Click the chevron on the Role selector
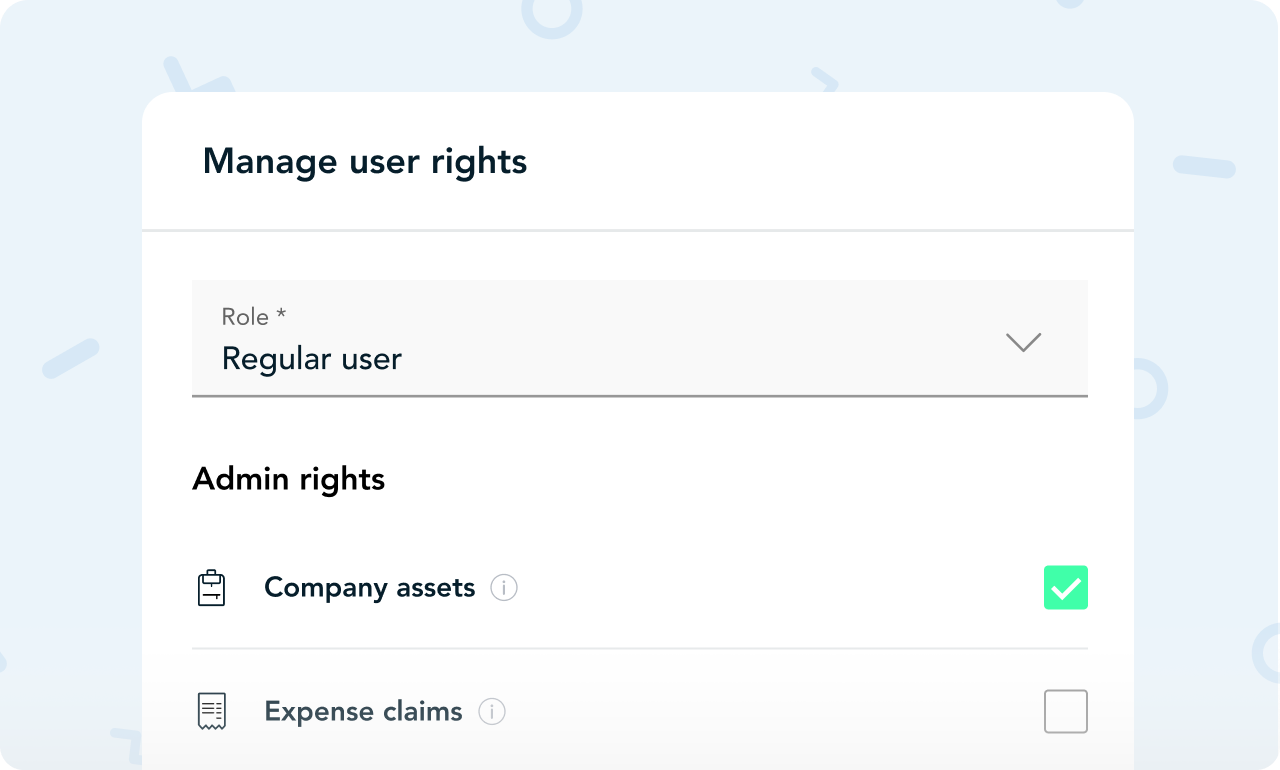The width and height of the screenshot is (1280, 770). click(x=1022, y=342)
